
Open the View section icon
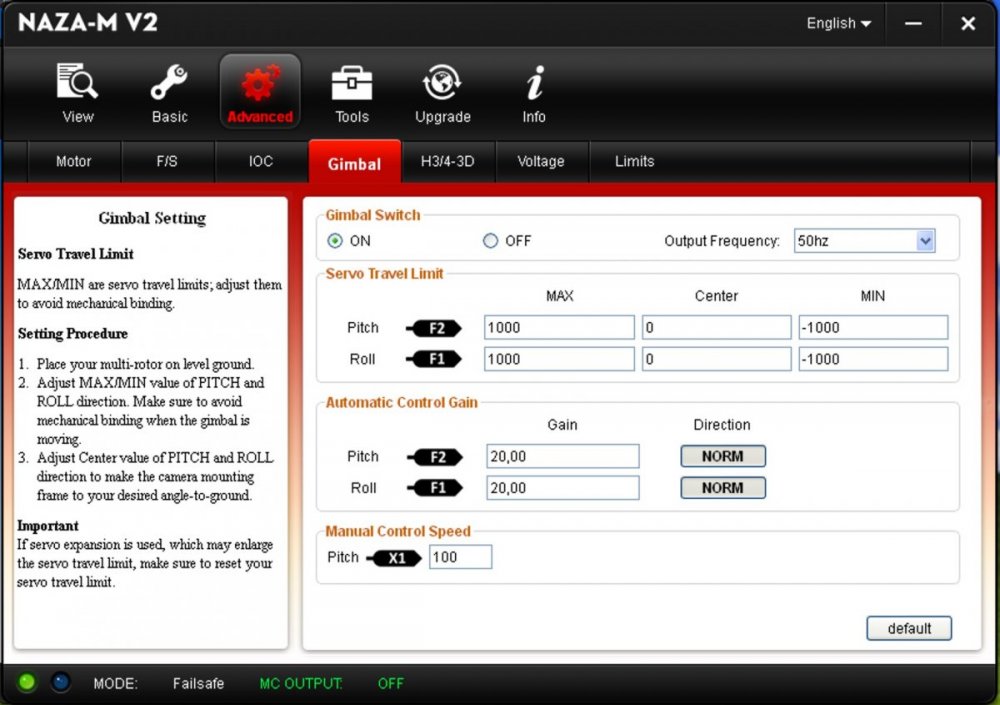pos(77,93)
